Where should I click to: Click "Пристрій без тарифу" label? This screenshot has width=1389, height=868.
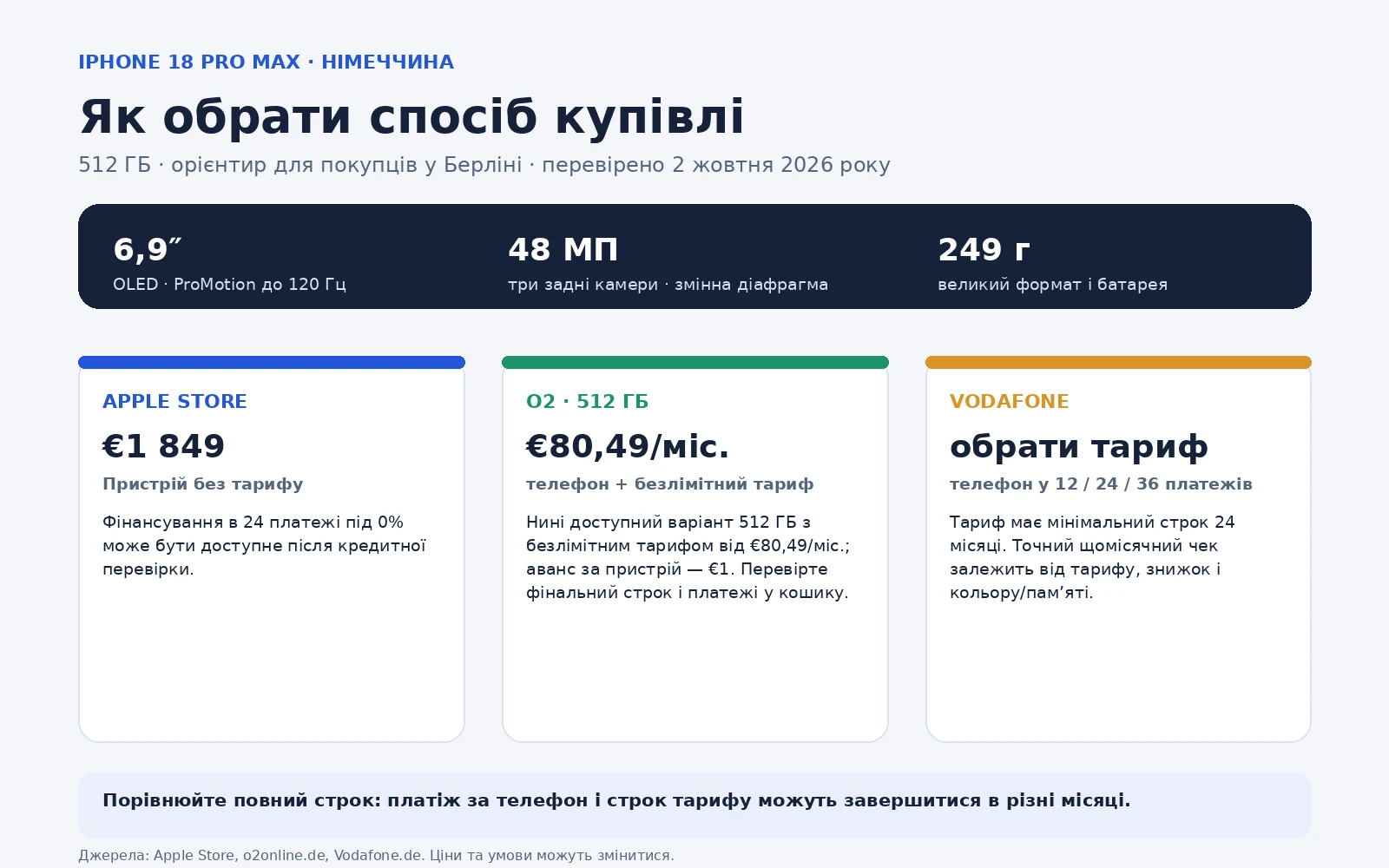[202, 484]
